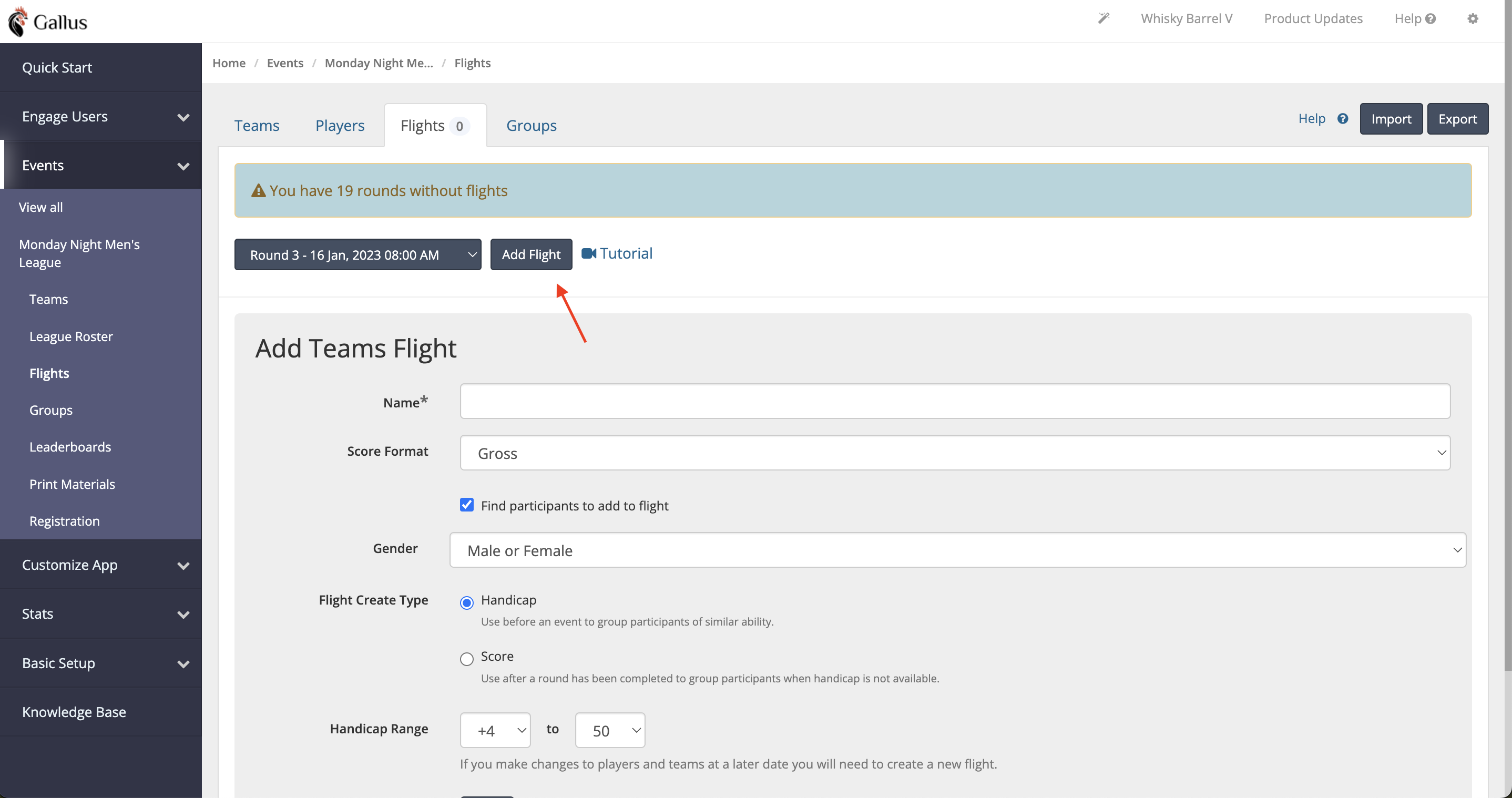This screenshot has width=1512, height=798.
Task: Open View all events in sidebar
Action: pyautogui.click(x=40, y=207)
